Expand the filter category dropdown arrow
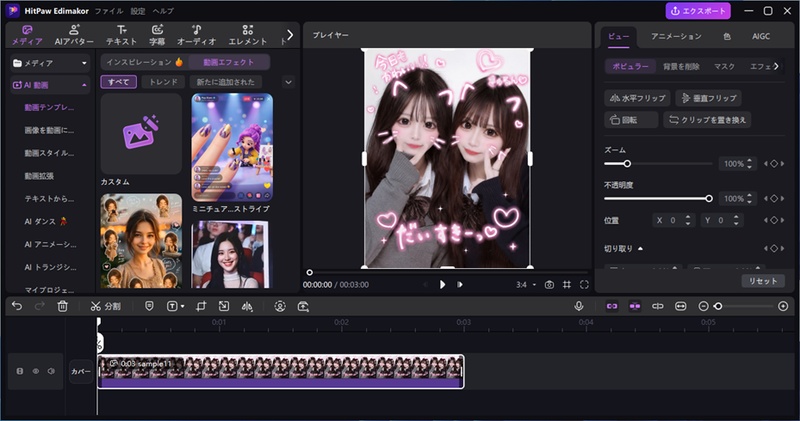Viewport: 800px width, 421px height. (288, 82)
